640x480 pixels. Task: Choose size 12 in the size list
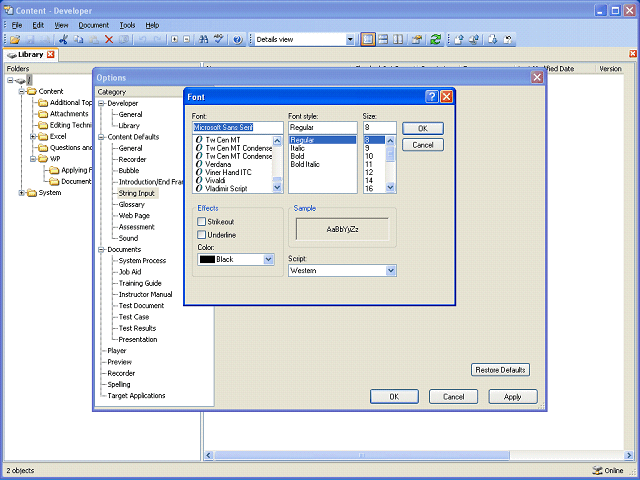[x=369, y=172]
